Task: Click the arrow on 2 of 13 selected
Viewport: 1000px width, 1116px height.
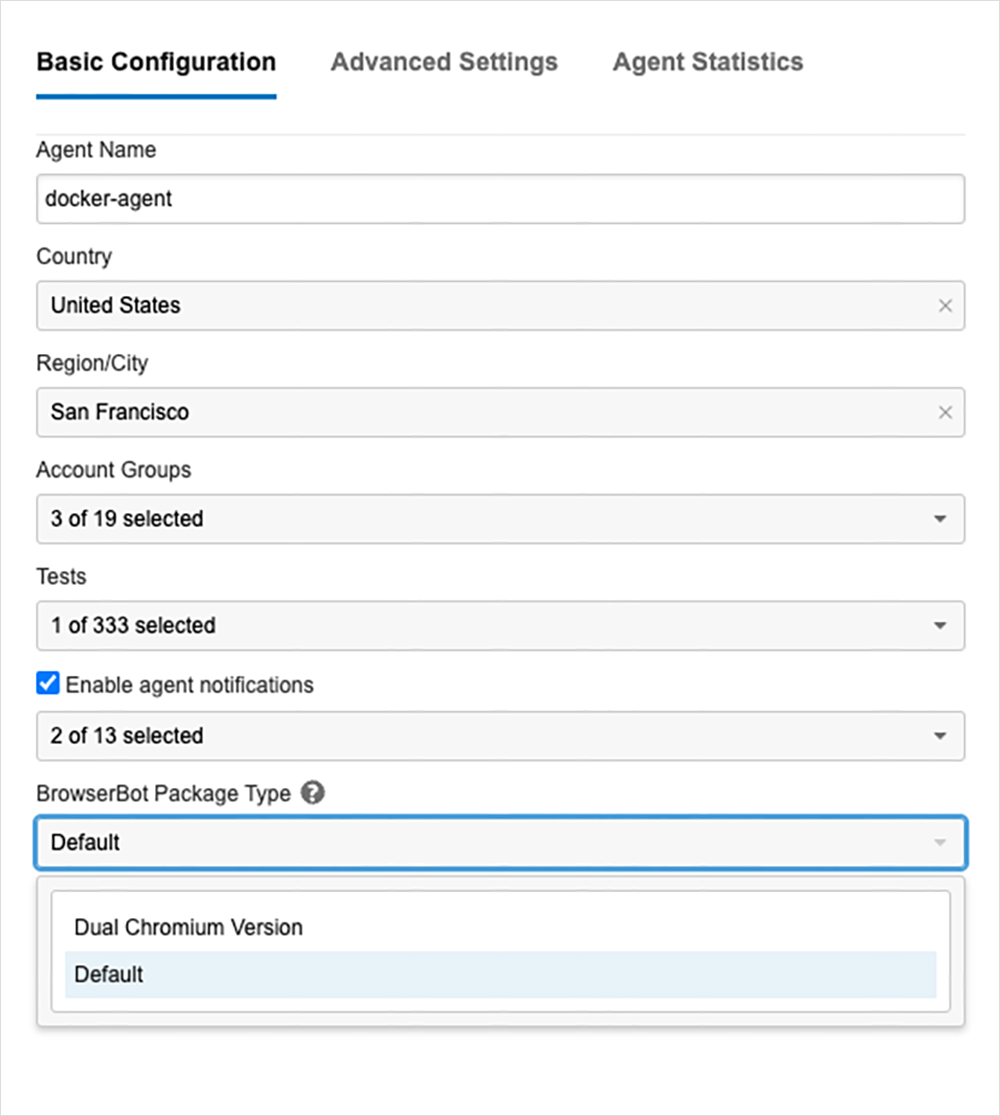Action: (939, 736)
